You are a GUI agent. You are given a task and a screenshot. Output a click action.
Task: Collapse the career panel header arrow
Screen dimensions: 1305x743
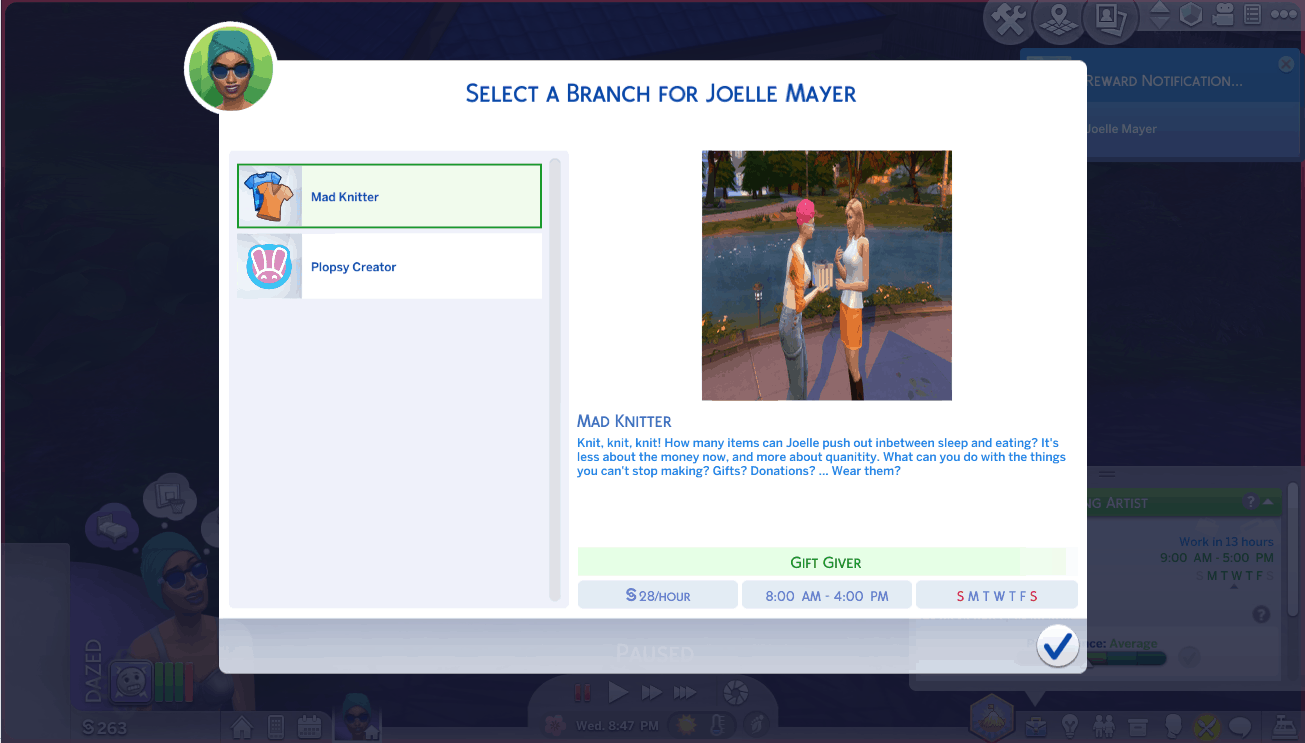click(x=1268, y=502)
